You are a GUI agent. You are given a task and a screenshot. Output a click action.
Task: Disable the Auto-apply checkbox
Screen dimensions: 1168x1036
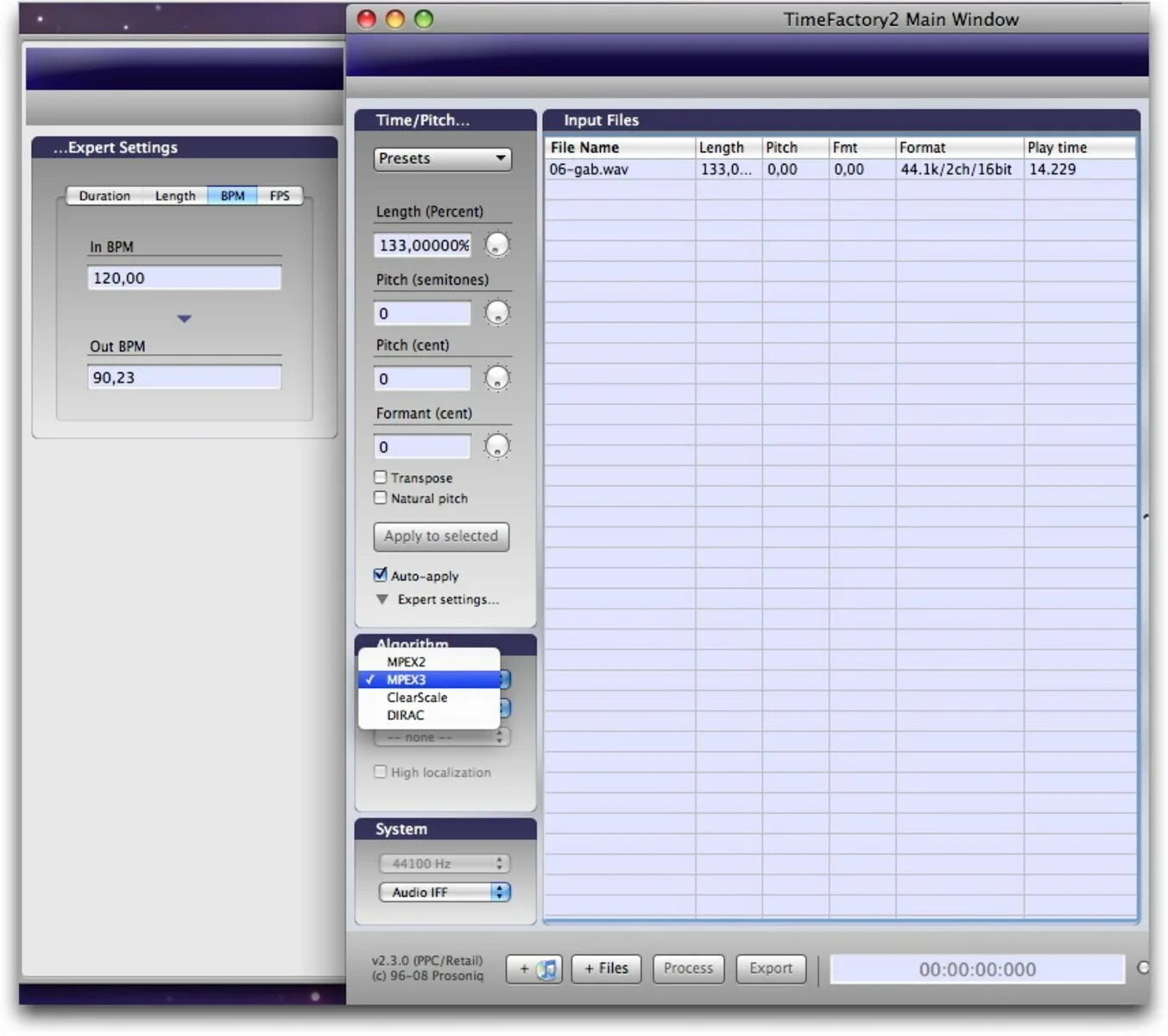380,575
